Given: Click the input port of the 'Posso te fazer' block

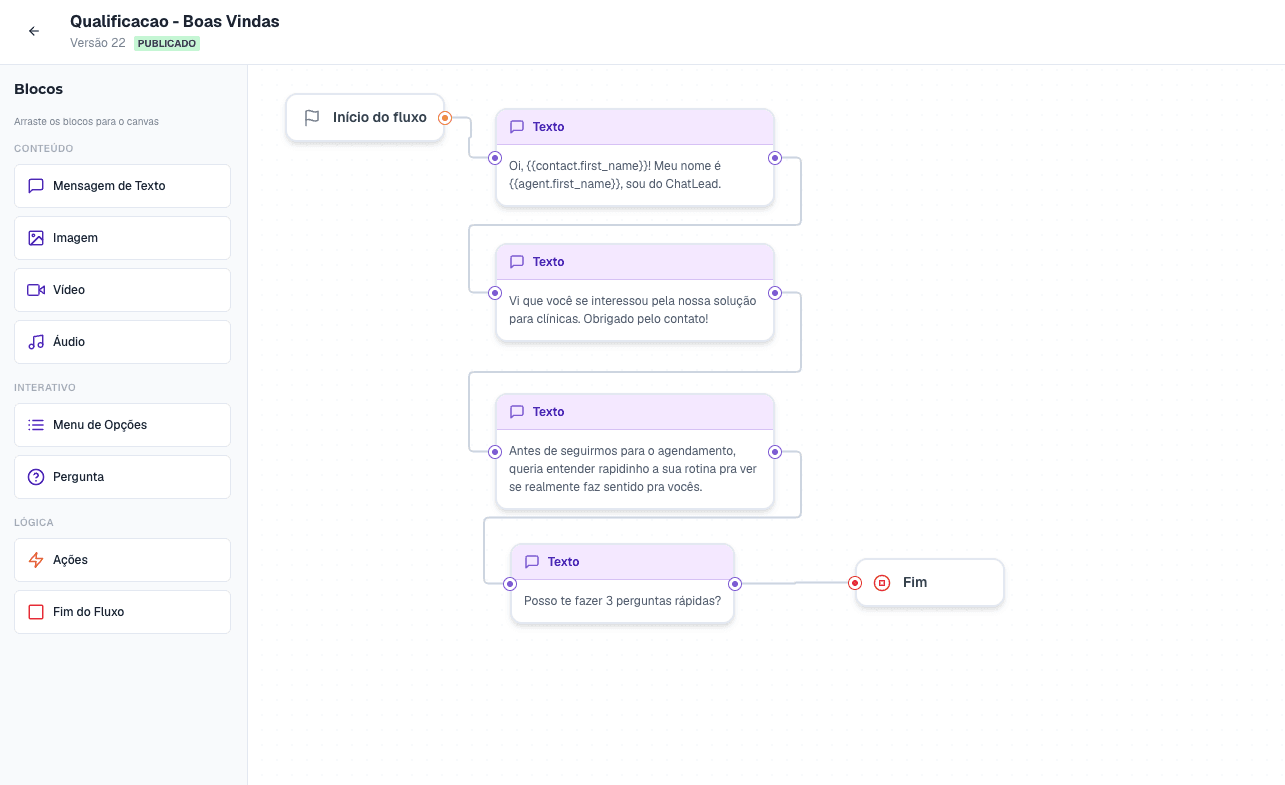Looking at the screenshot, I should point(510,584).
